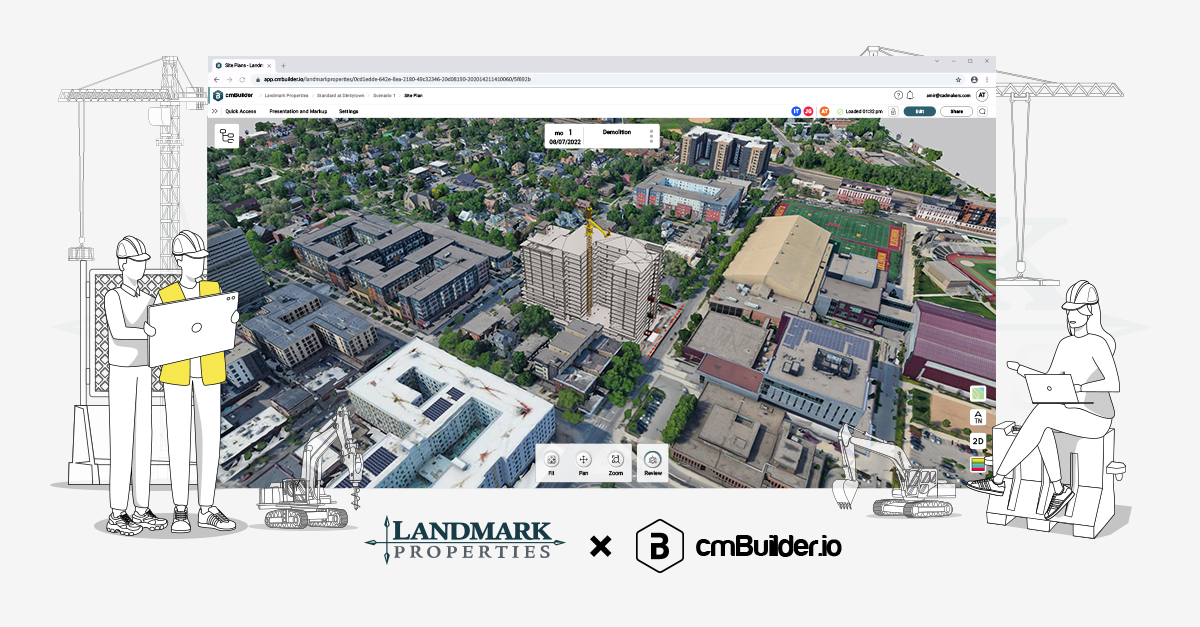Click the scenario diagram icon in the viewport corner
1200x627 pixels.
click(x=227, y=136)
